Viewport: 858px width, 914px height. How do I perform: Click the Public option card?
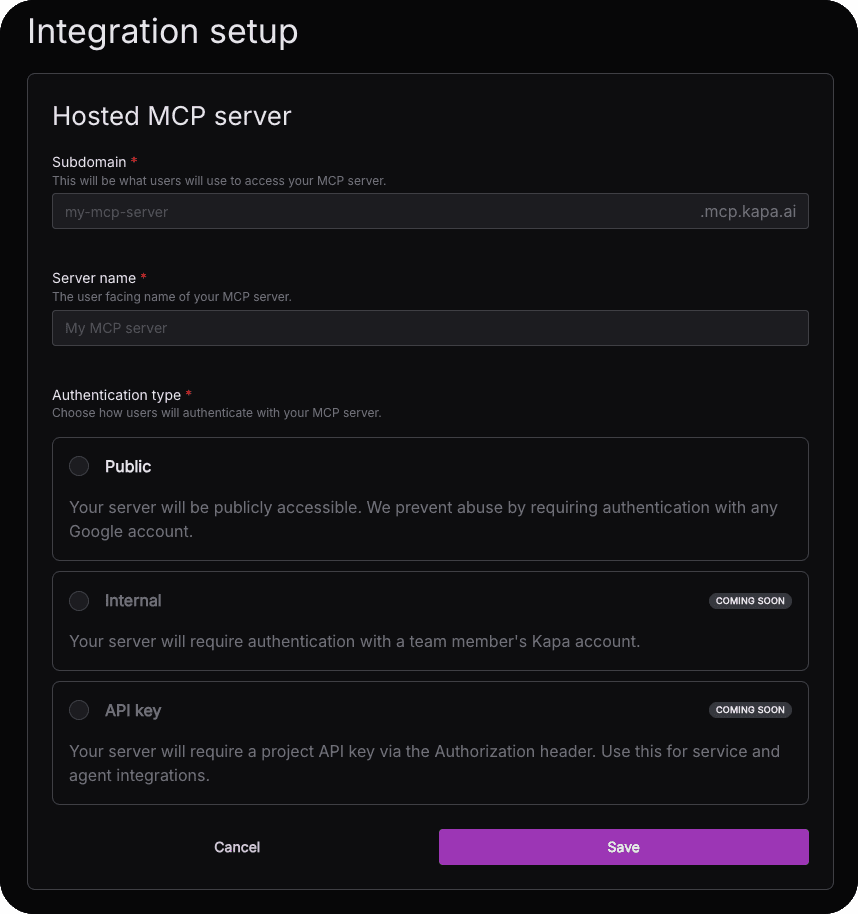[x=430, y=498]
